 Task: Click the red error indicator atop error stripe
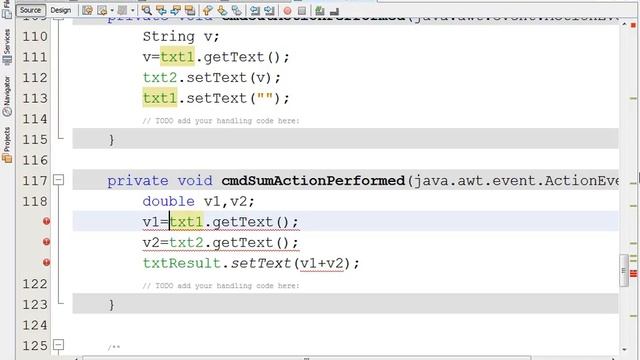(633, 25)
